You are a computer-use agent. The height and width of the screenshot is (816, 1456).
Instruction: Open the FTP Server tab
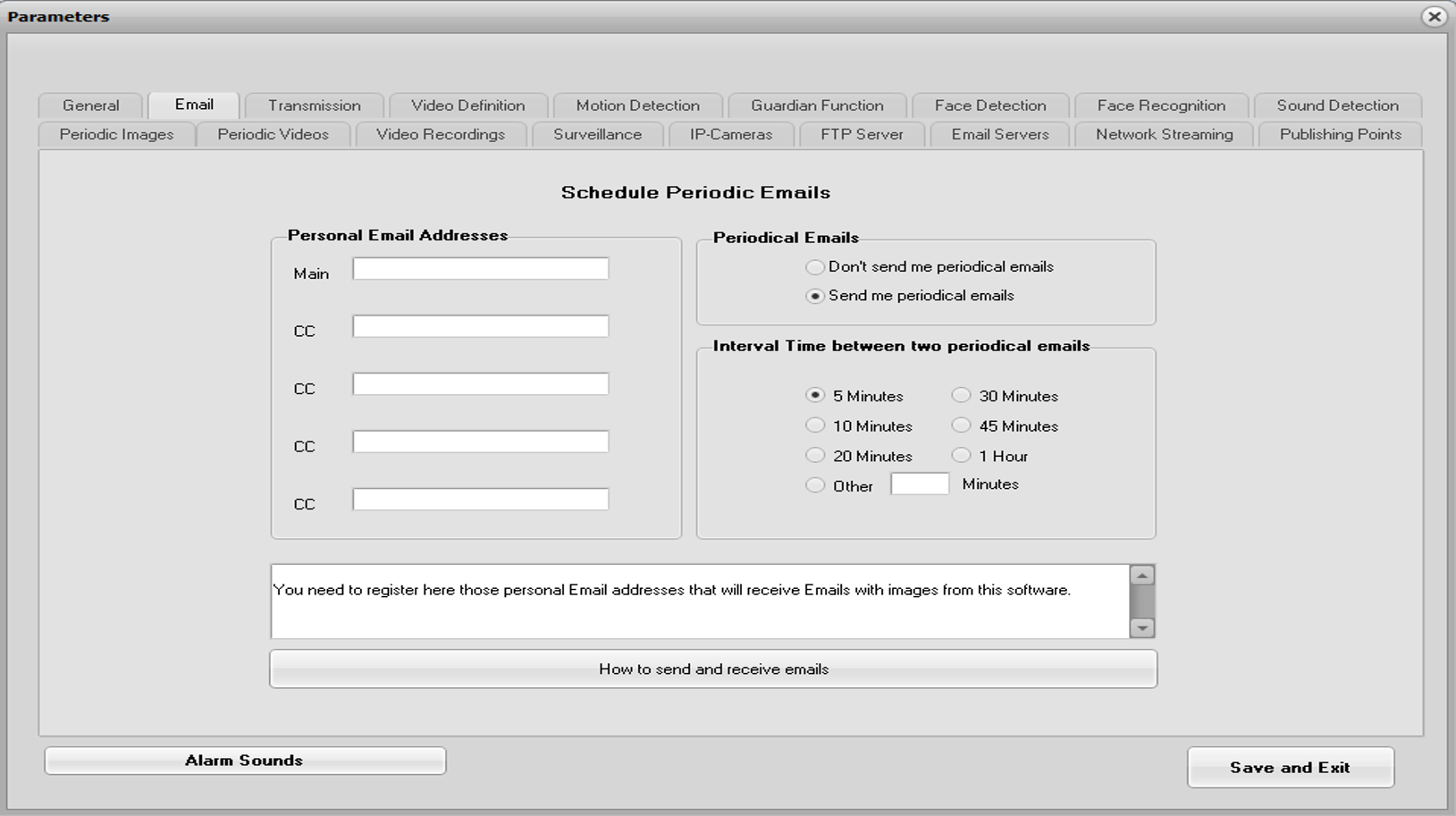pos(862,134)
